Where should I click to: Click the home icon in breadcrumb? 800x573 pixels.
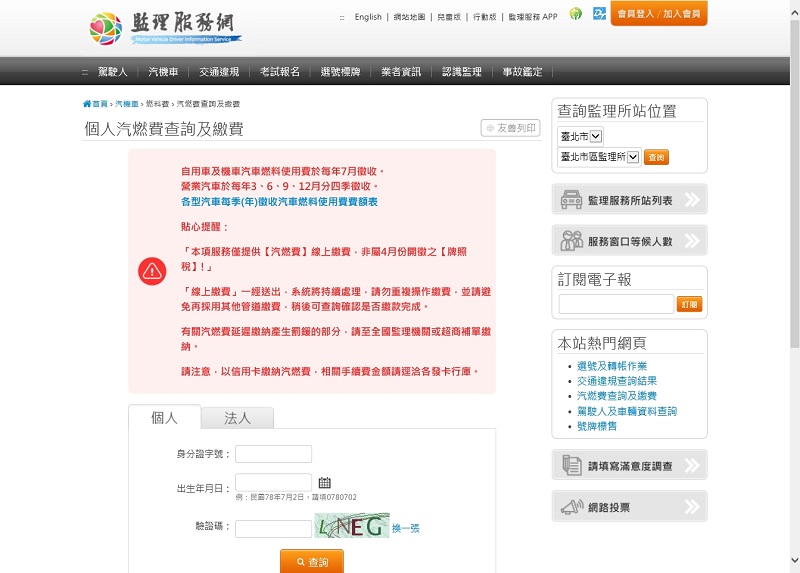click(87, 104)
